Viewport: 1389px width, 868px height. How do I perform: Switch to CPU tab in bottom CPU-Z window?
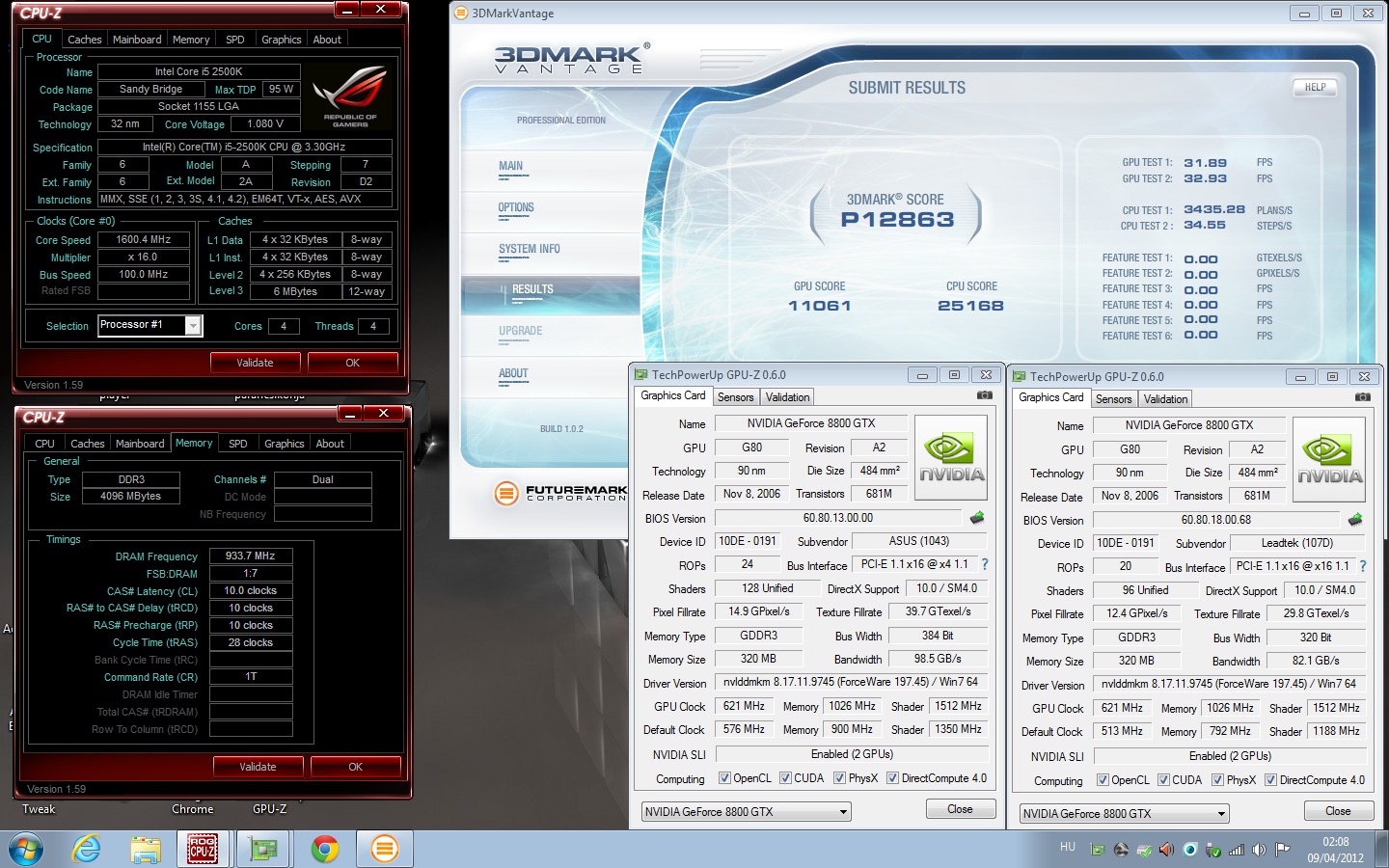tap(44, 444)
